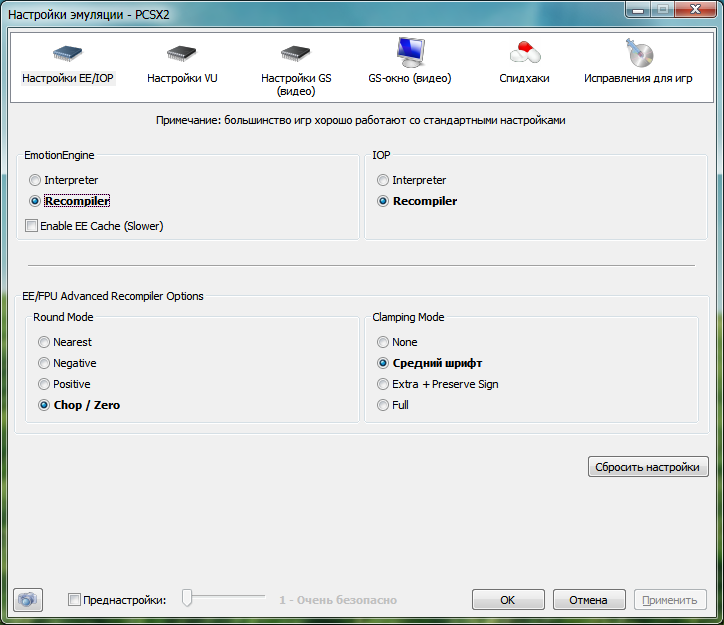
Task: Set Round Mode to Nearest
Action: coord(44,342)
